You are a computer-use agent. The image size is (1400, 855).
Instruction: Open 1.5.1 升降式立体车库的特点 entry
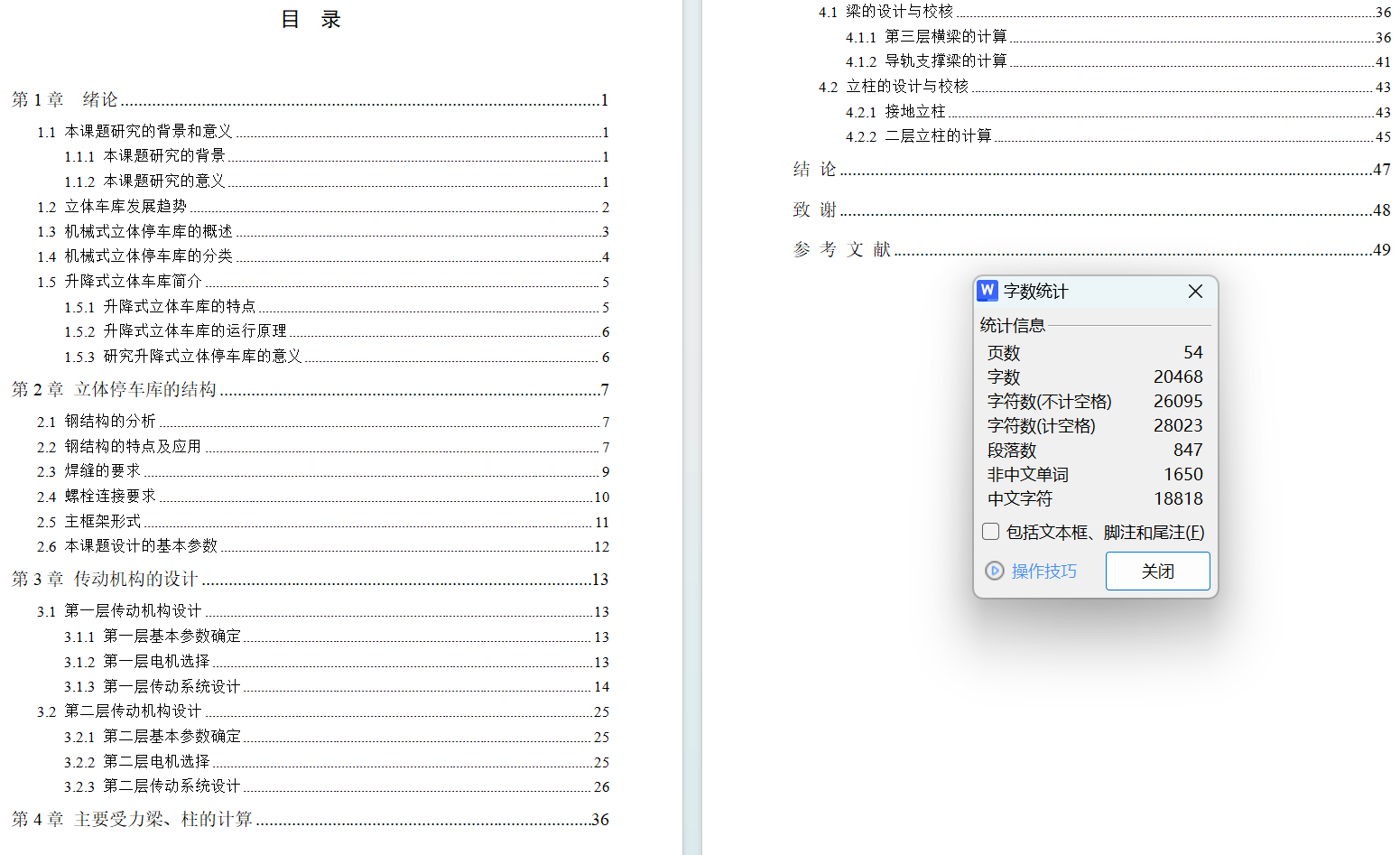click(x=337, y=307)
